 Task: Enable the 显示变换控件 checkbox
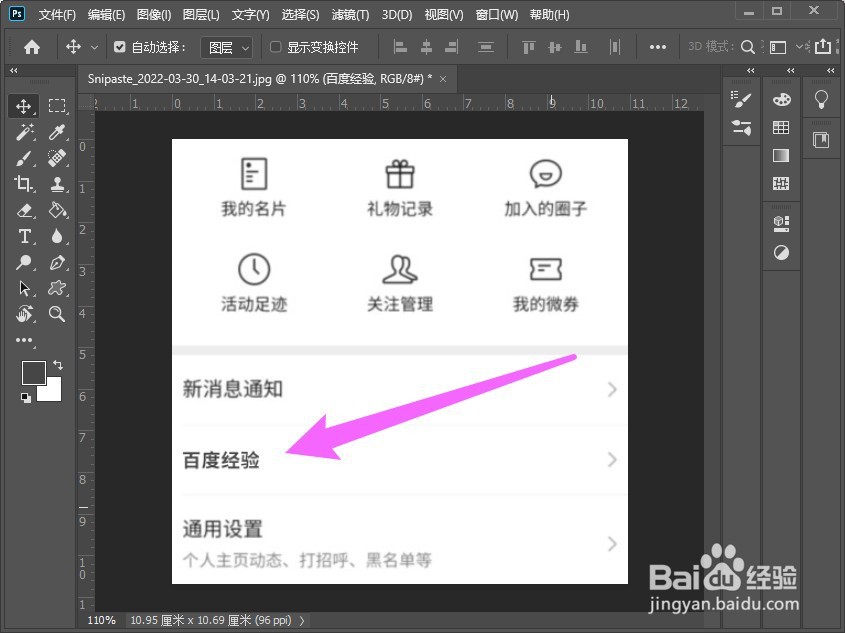click(x=275, y=47)
